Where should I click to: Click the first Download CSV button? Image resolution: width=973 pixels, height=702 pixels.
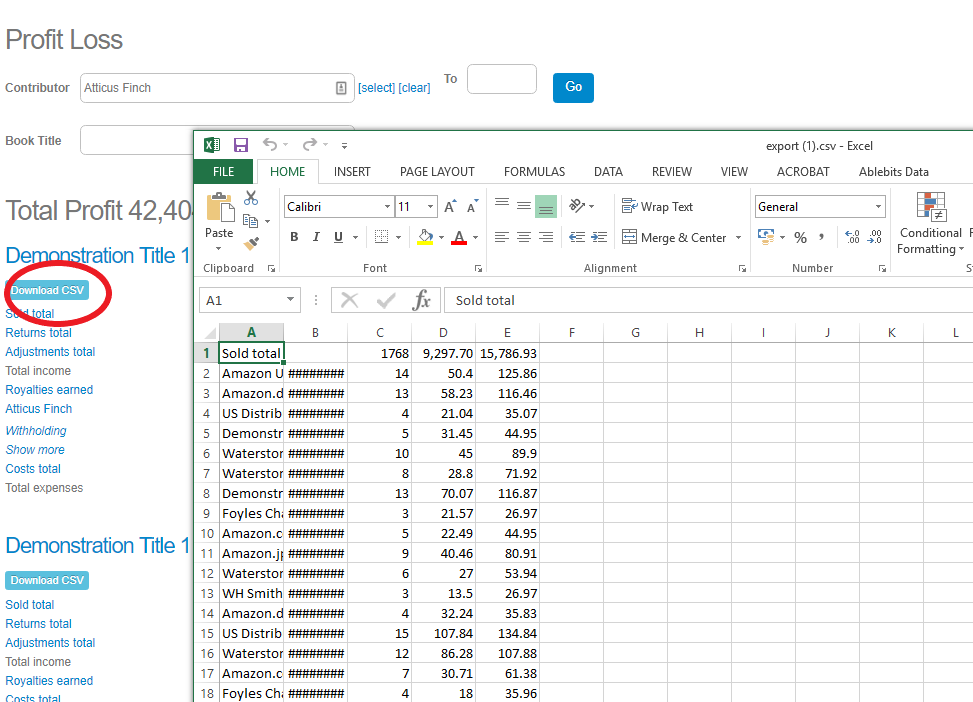[x=47, y=290]
